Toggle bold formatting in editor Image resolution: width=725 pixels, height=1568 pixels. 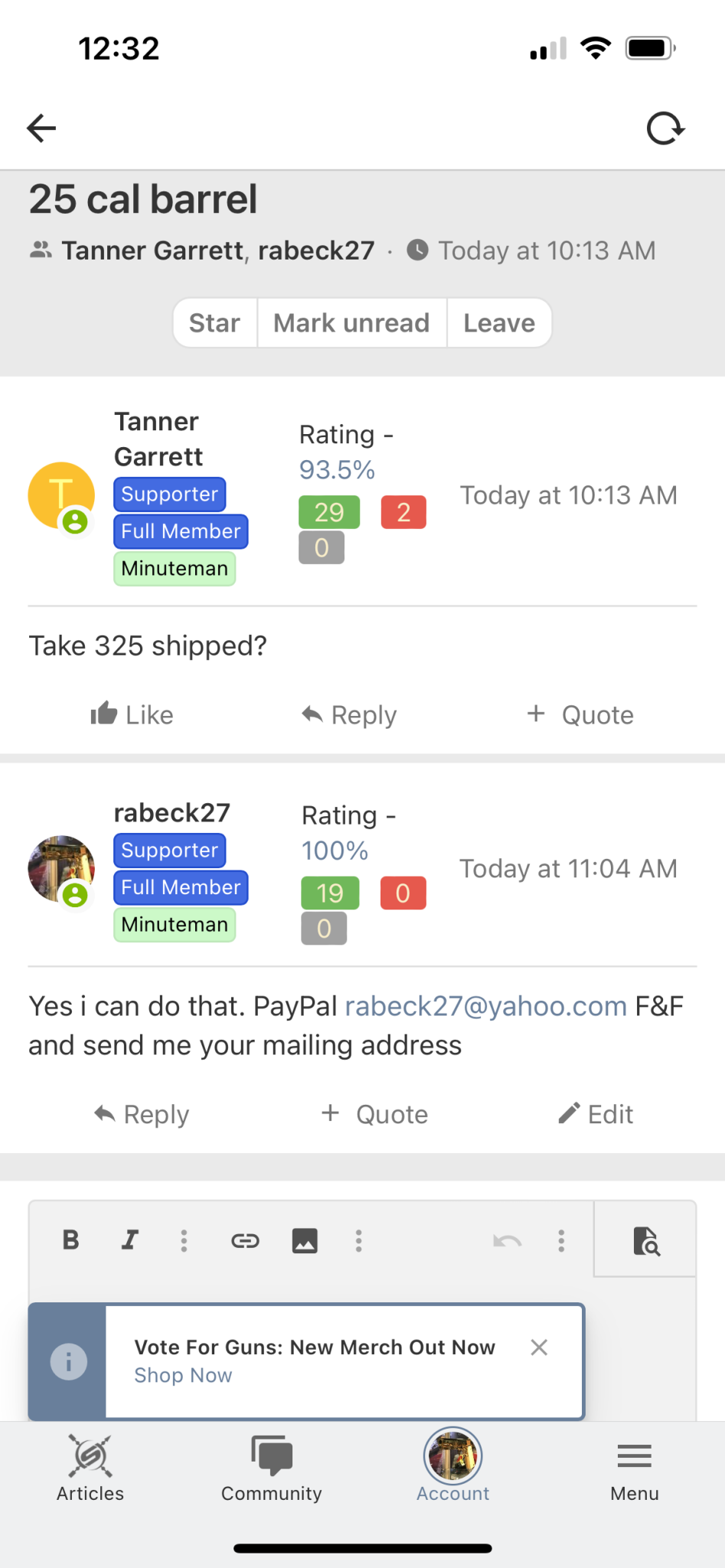point(70,1240)
